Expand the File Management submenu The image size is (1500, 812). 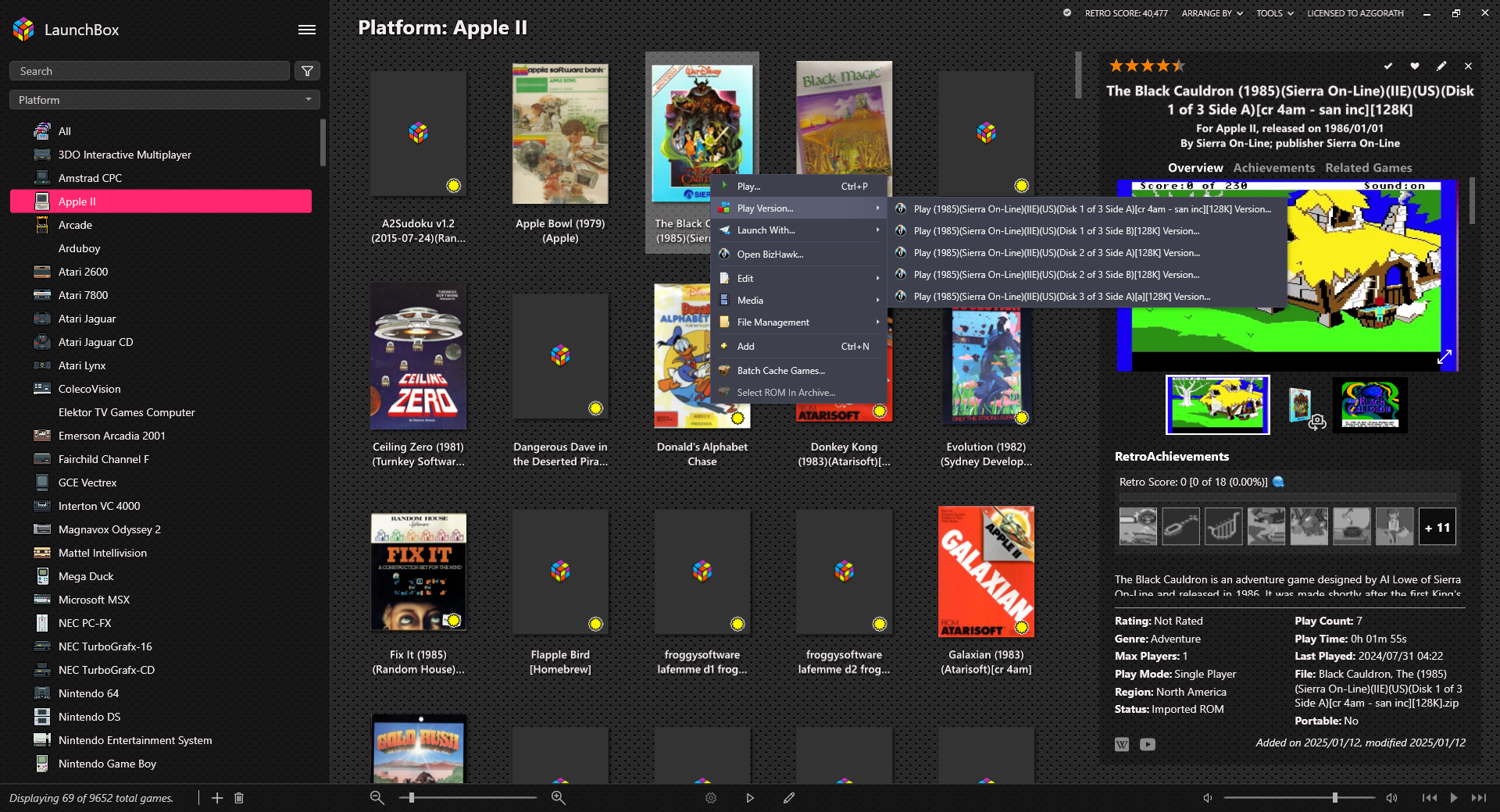point(799,322)
